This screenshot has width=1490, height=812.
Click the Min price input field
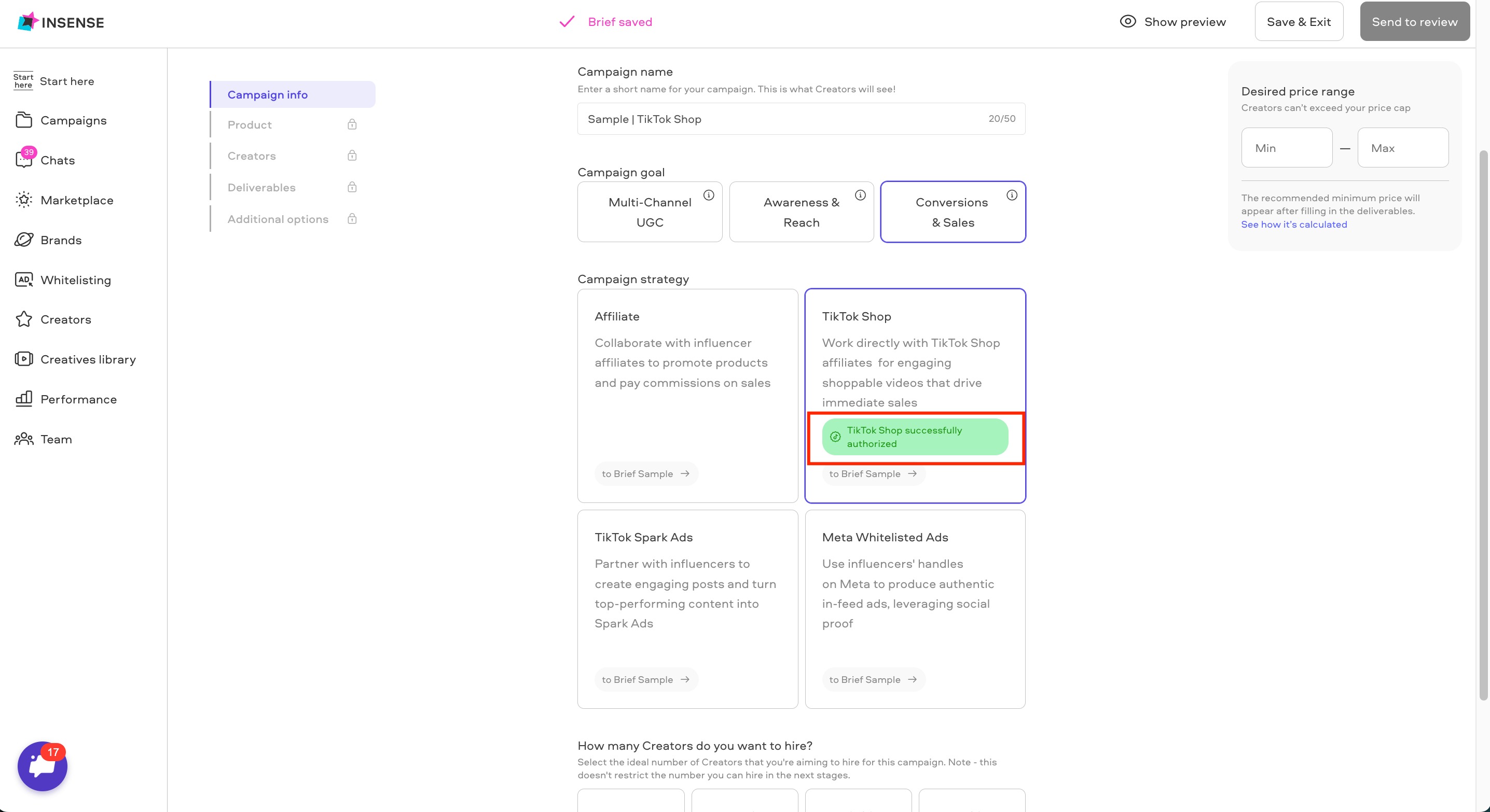pyautogui.click(x=1287, y=147)
